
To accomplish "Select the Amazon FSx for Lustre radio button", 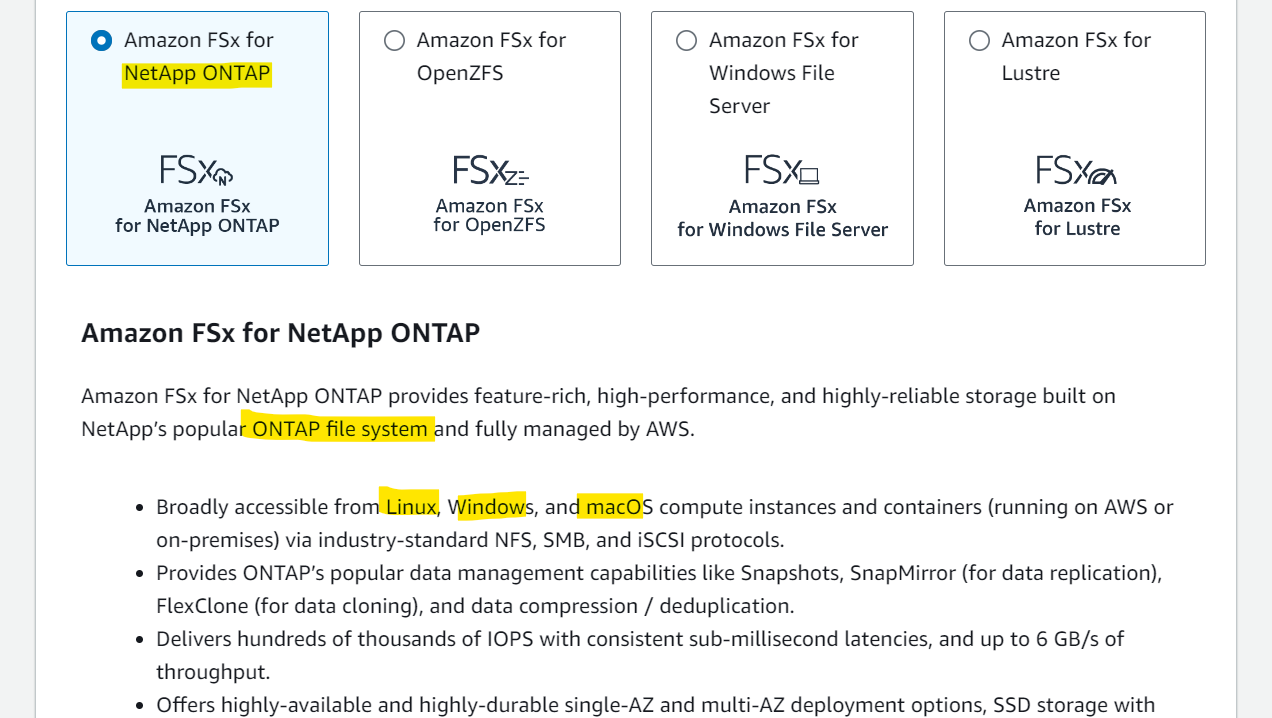I will [979, 40].
